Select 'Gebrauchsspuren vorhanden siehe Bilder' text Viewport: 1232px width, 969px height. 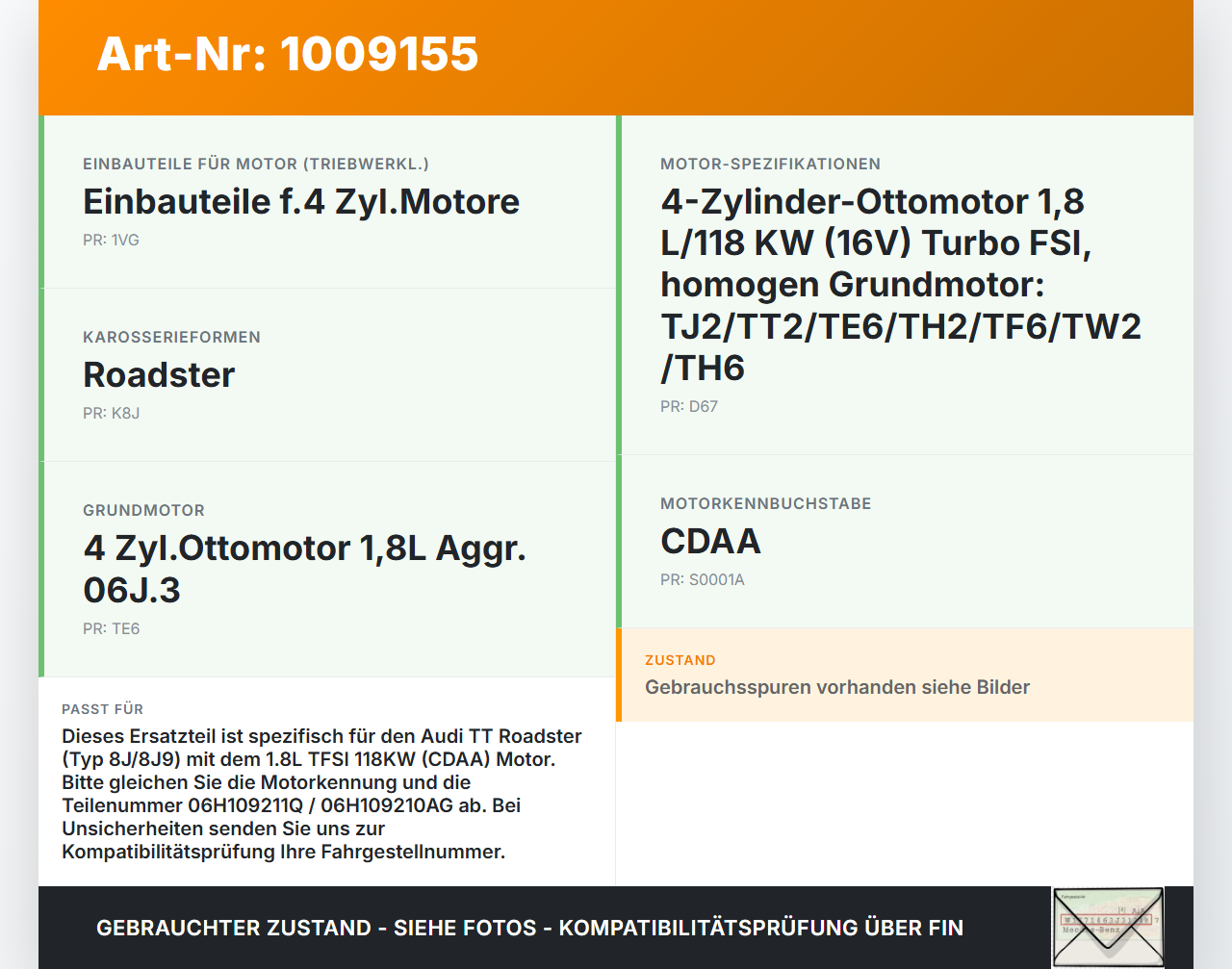[x=837, y=687]
